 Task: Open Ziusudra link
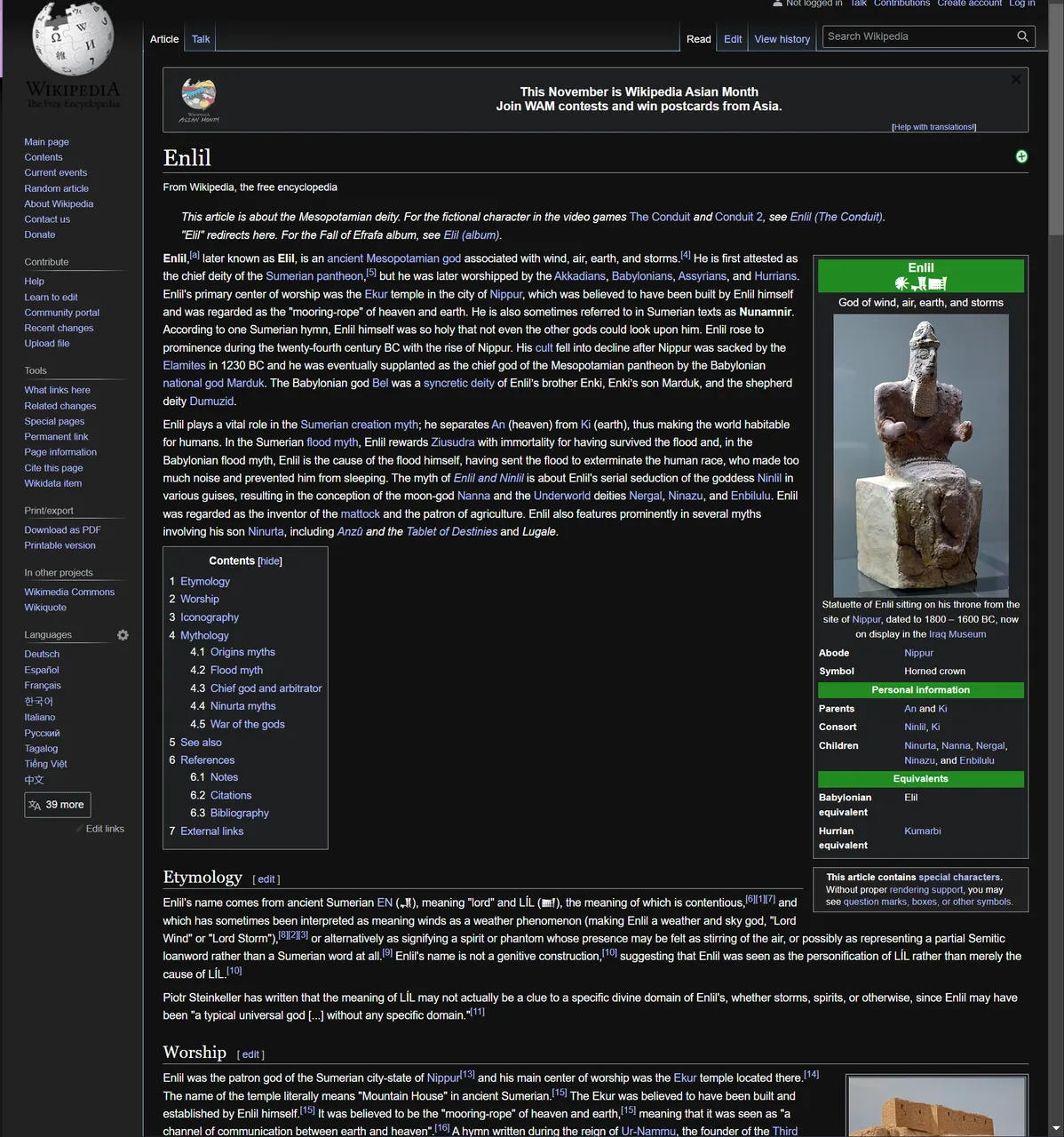[x=453, y=442]
